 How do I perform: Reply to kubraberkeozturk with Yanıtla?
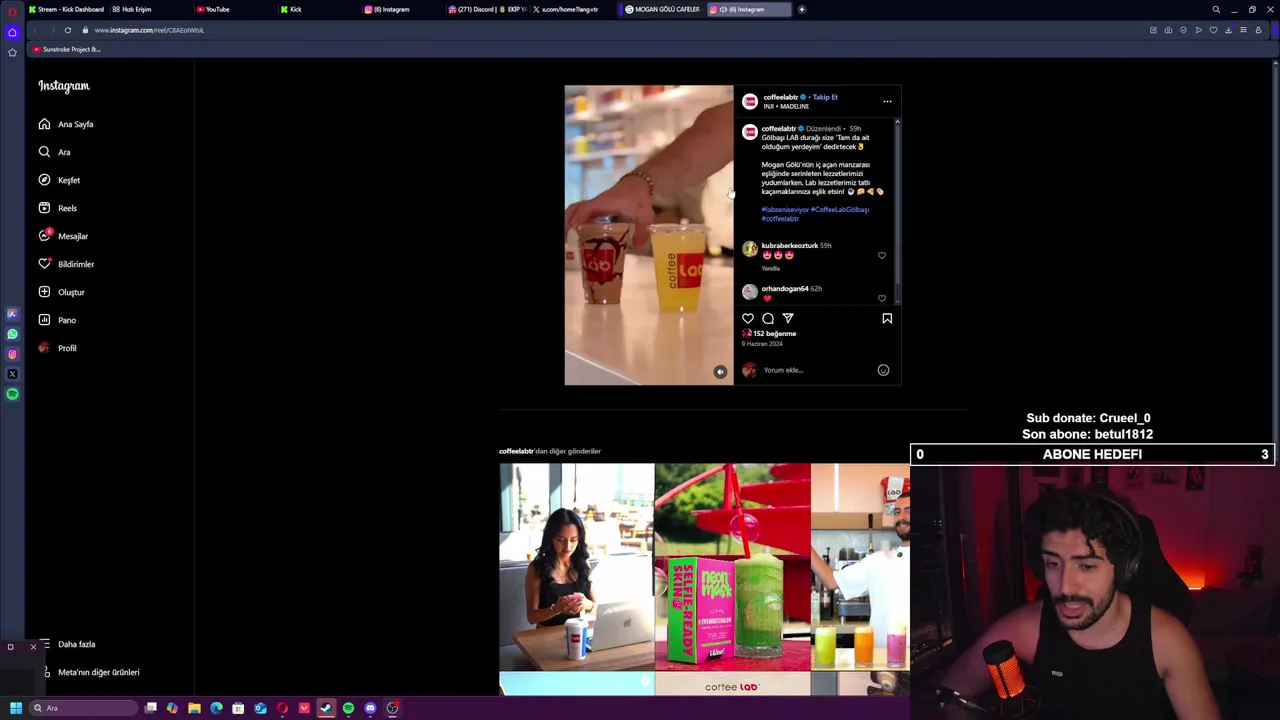point(771,268)
